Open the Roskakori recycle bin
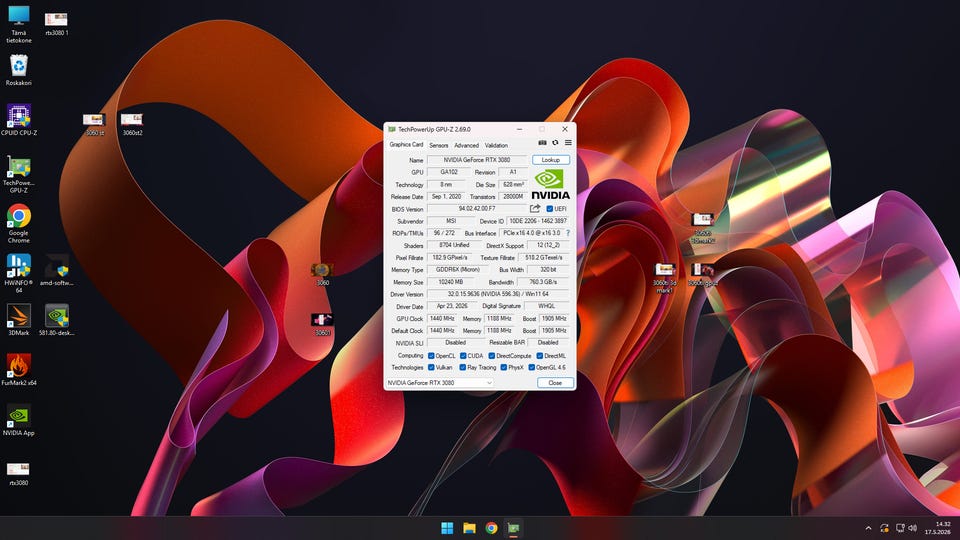960x540 pixels. click(x=18, y=70)
